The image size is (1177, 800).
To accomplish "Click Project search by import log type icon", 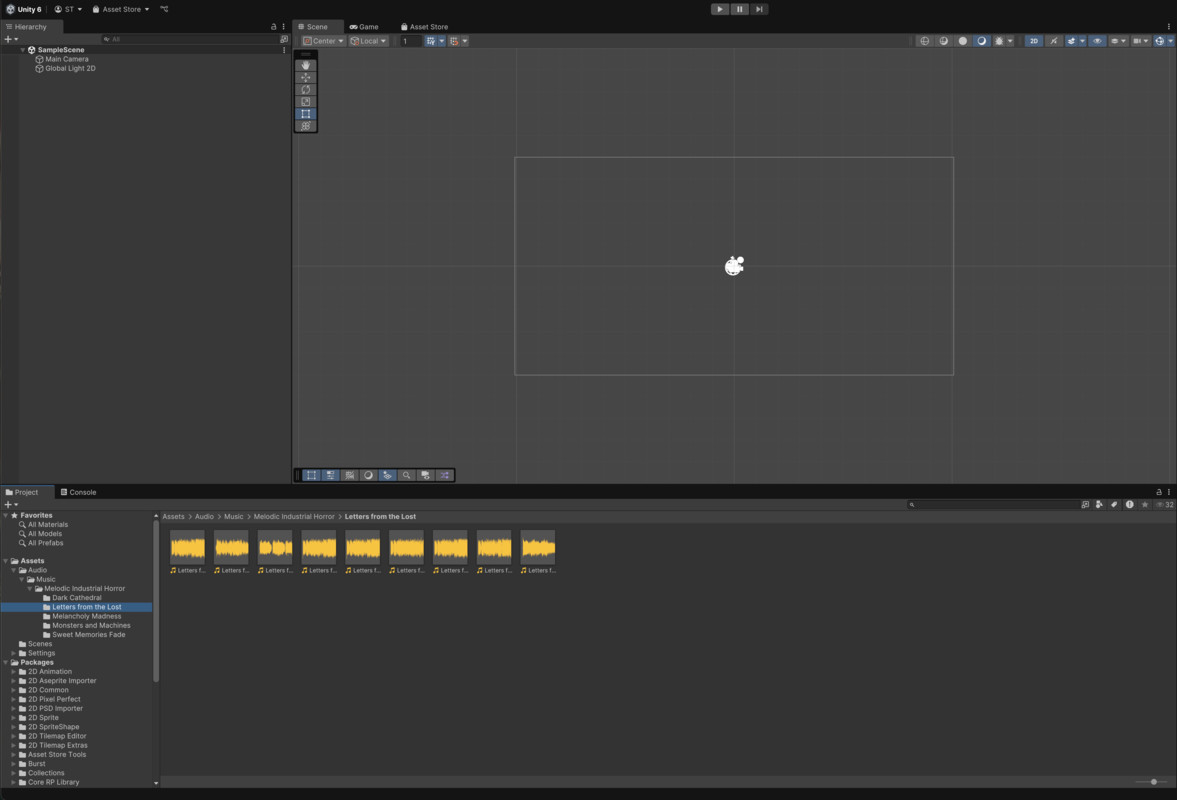I will pos(1129,504).
